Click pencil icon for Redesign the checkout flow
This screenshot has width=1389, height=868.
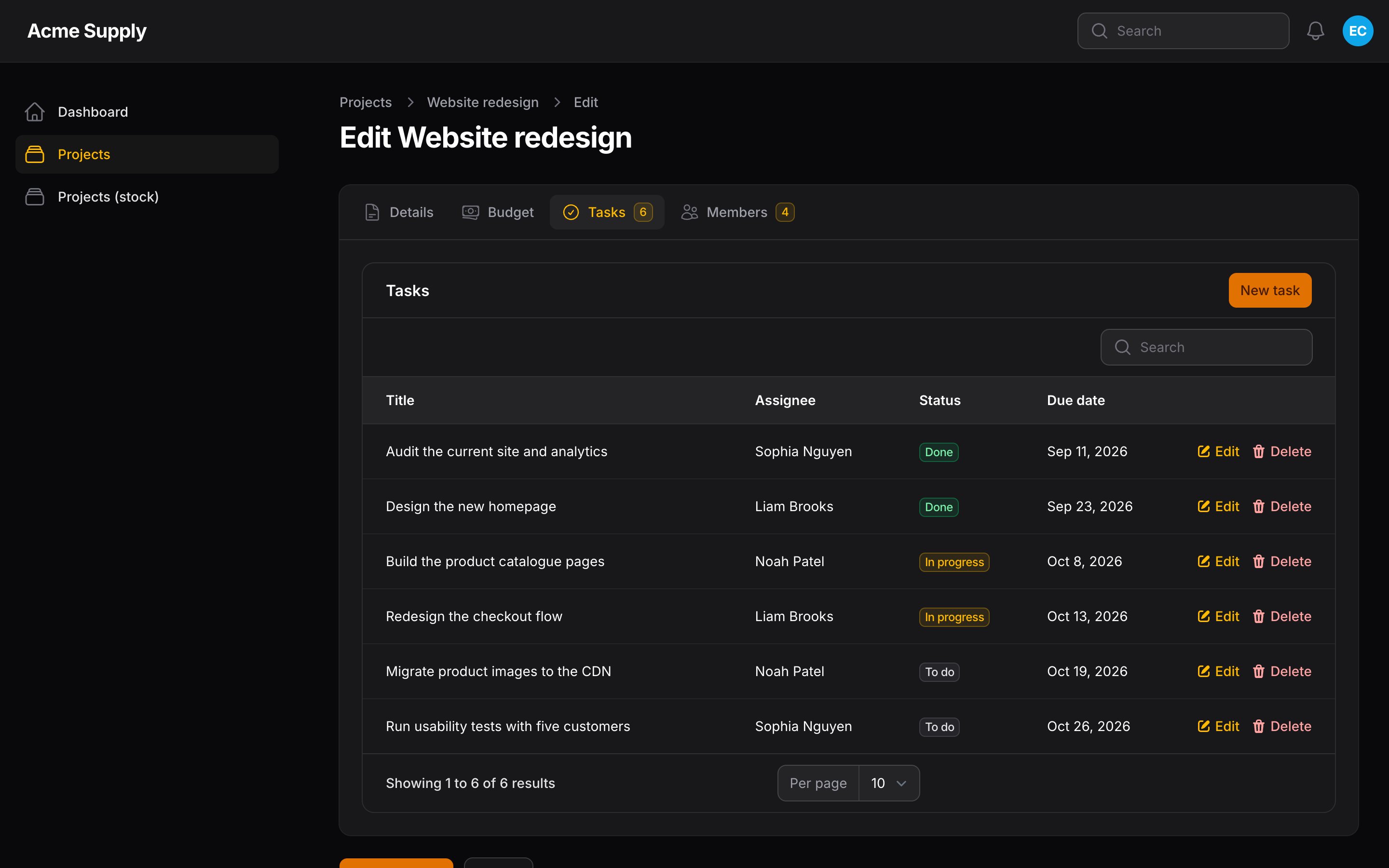coord(1204,617)
